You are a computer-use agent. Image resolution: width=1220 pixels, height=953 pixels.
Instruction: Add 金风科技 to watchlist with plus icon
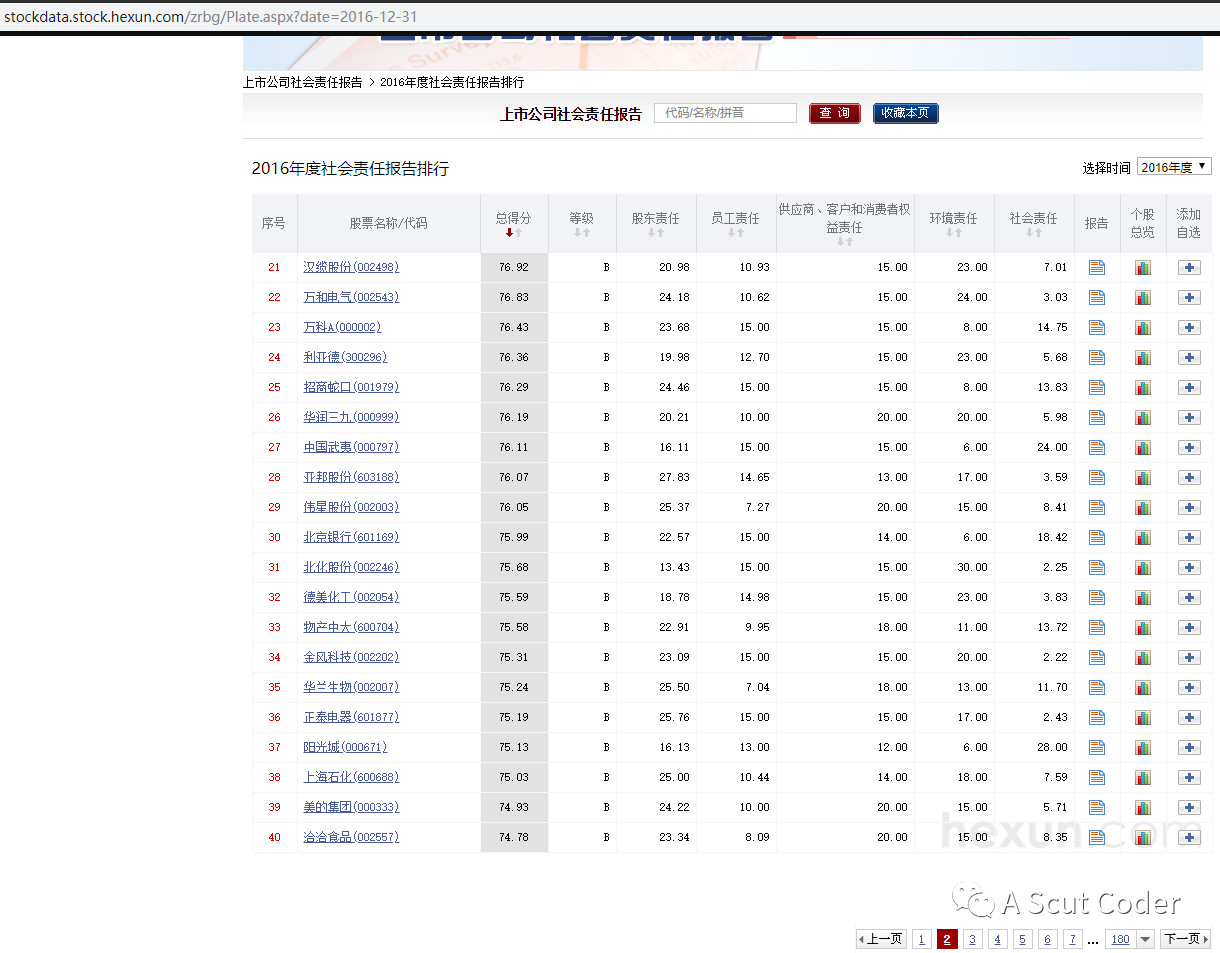click(1189, 657)
